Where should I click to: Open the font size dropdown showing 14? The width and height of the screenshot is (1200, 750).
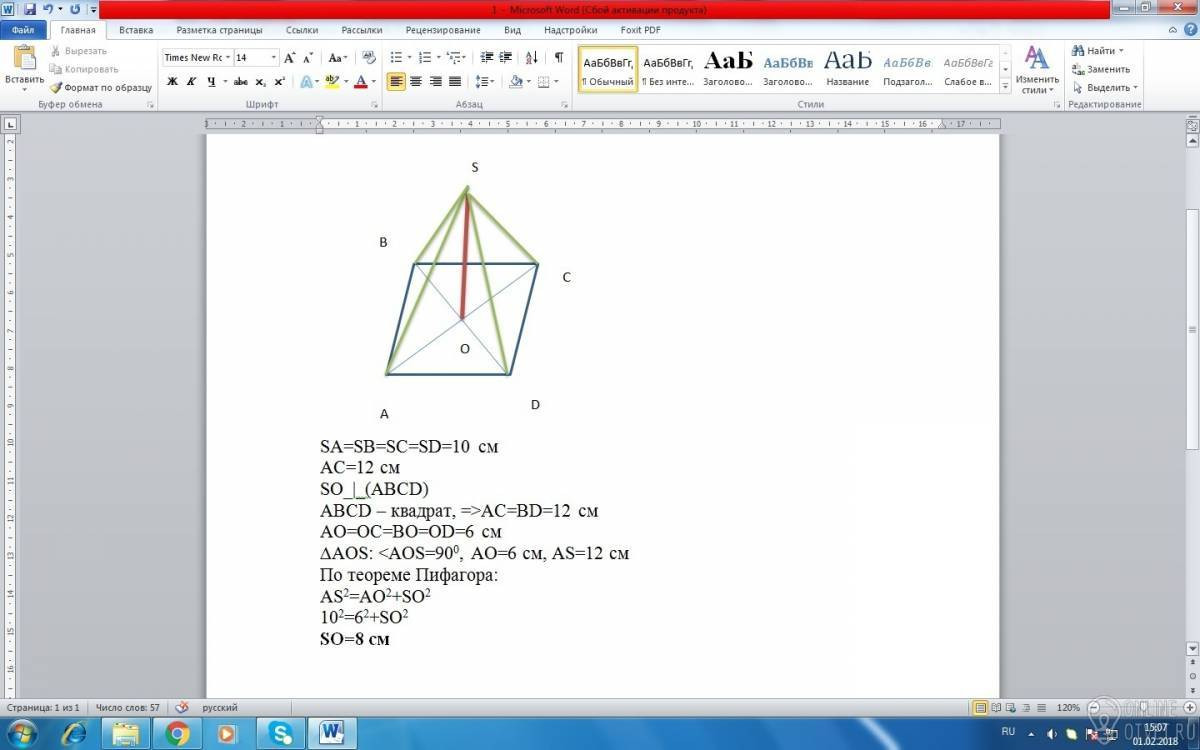pyautogui.click(x=255, y=58)
